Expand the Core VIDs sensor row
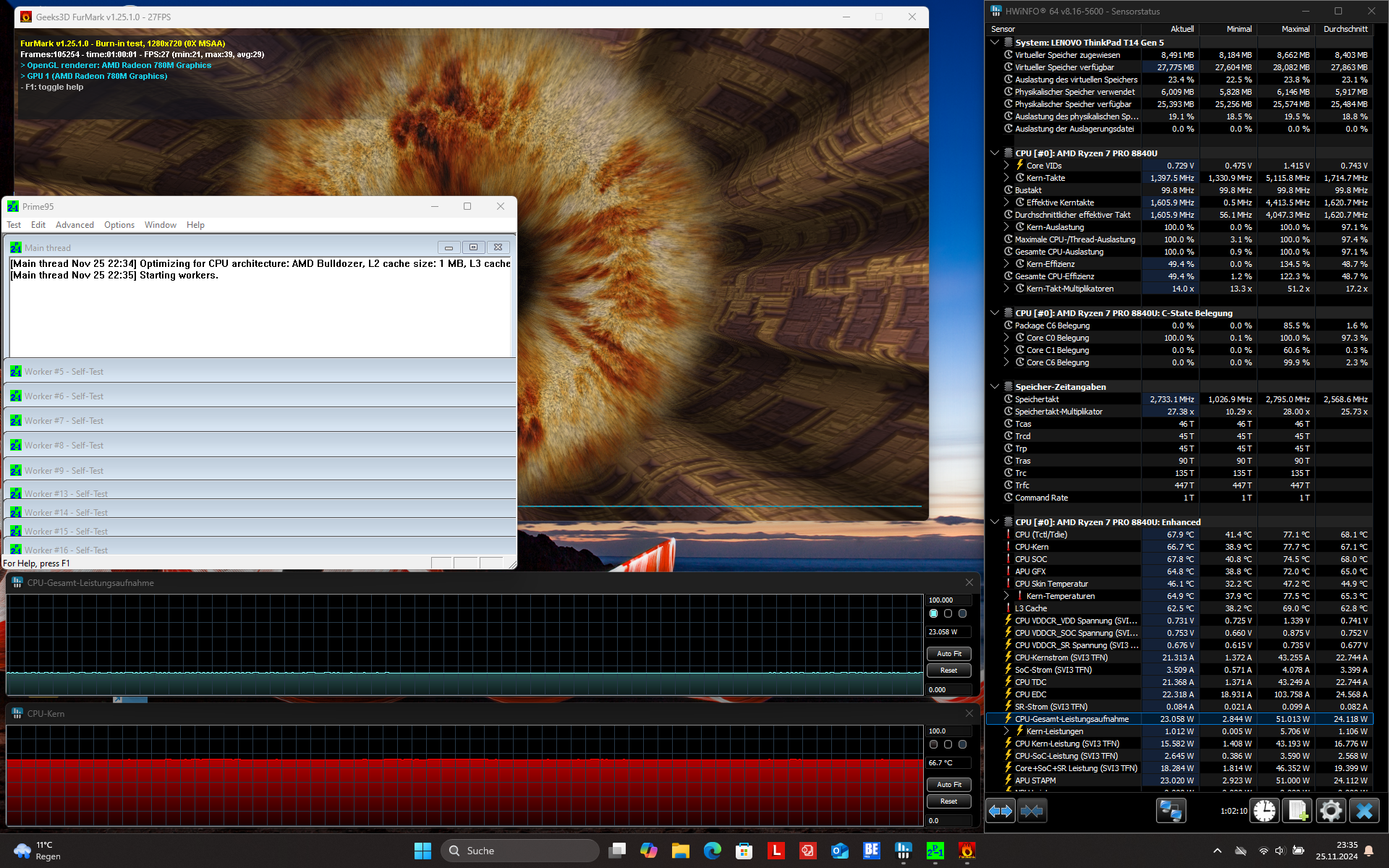 (1006, 166)
